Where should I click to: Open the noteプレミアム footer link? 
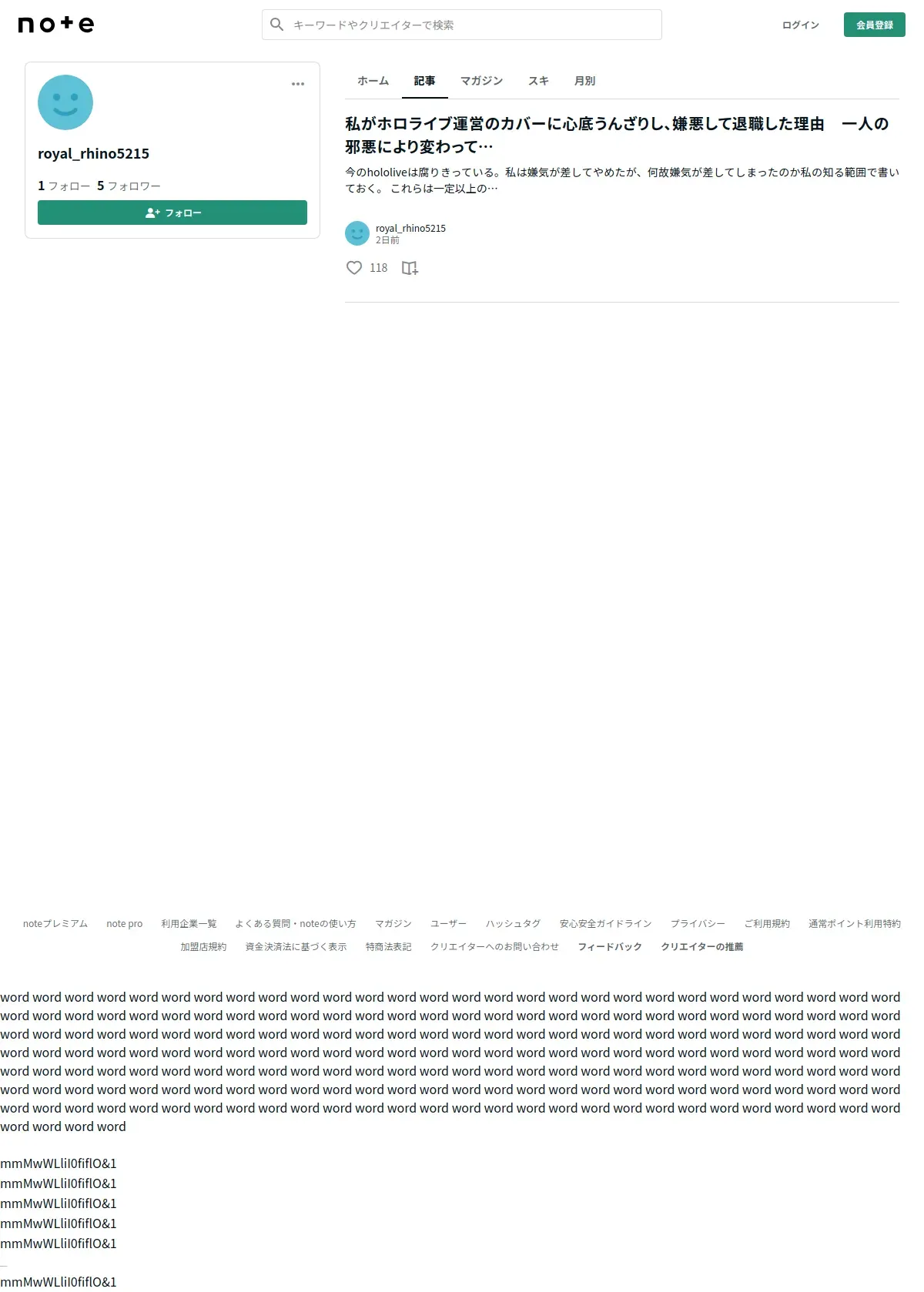[55, 924]
